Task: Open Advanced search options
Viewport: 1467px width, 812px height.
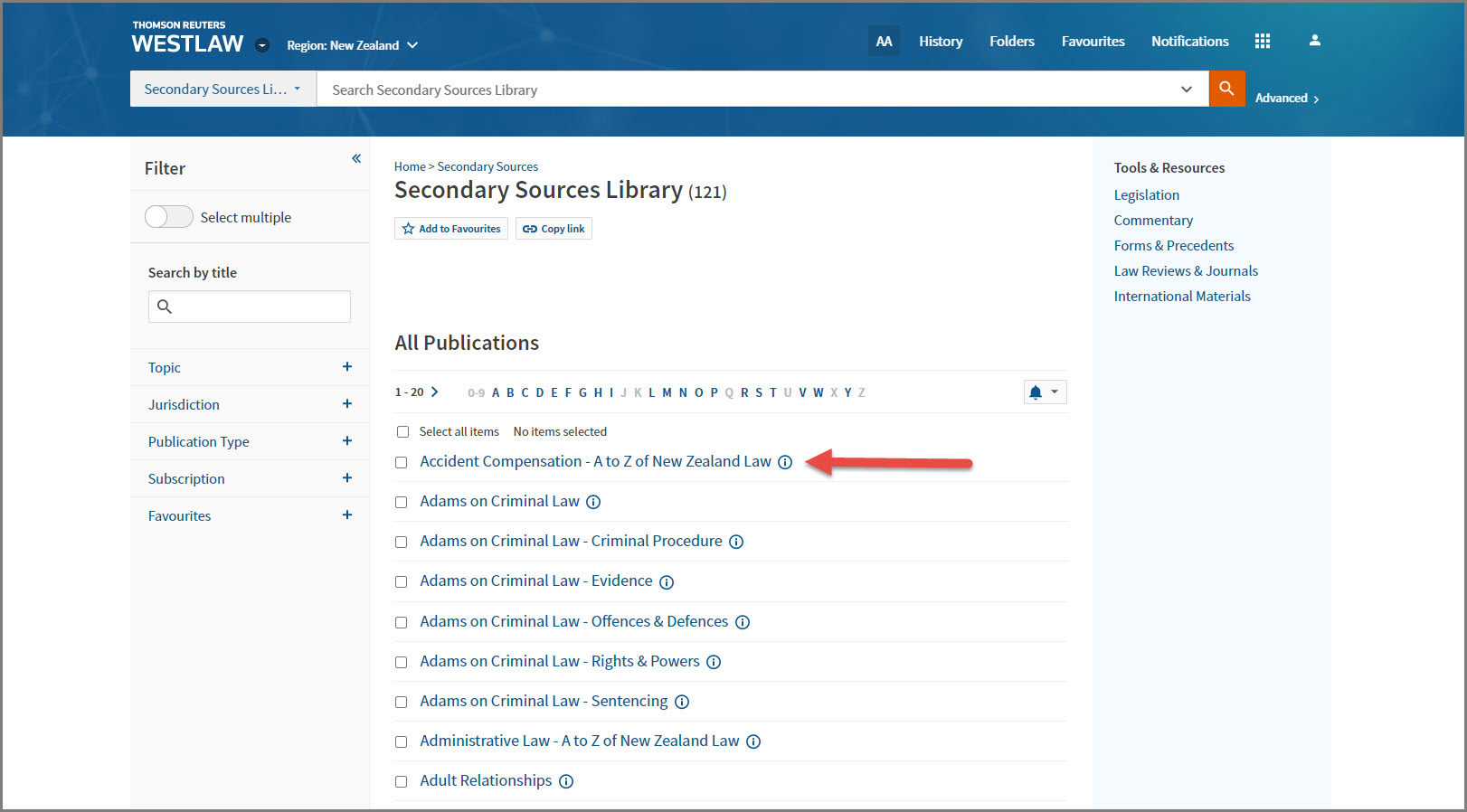Action: point(1287,98)
